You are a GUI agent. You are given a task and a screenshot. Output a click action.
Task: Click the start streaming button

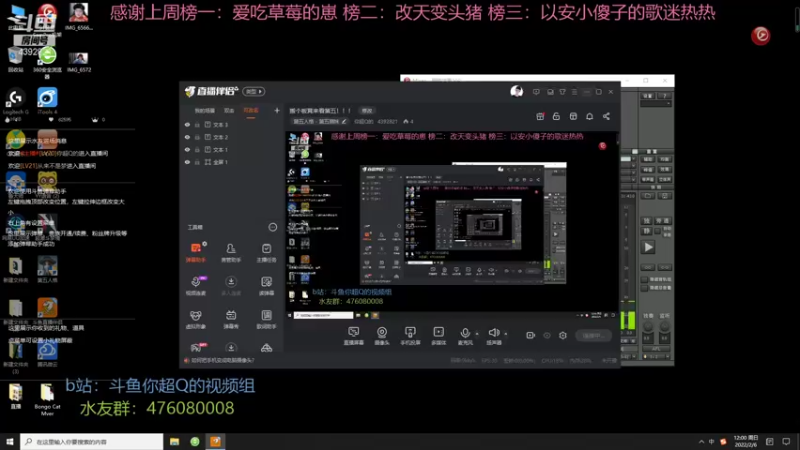[x=593, y=335]
